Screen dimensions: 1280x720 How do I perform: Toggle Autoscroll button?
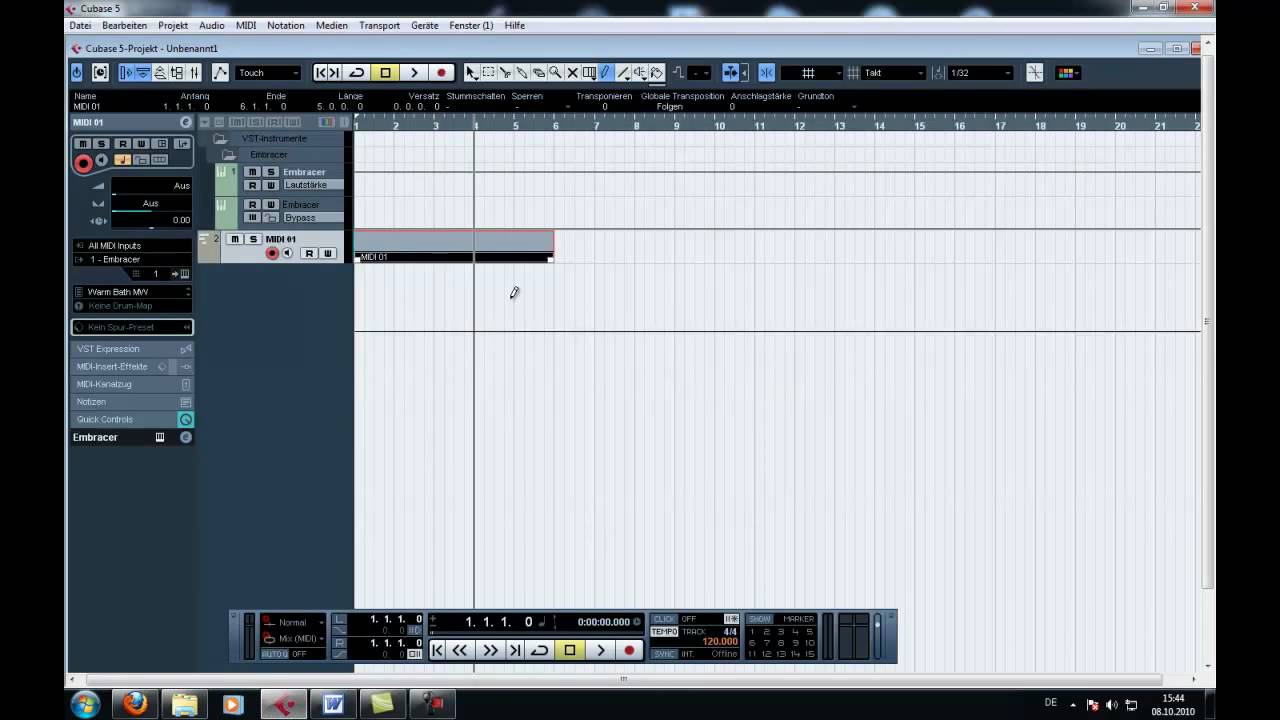point(731,72)
